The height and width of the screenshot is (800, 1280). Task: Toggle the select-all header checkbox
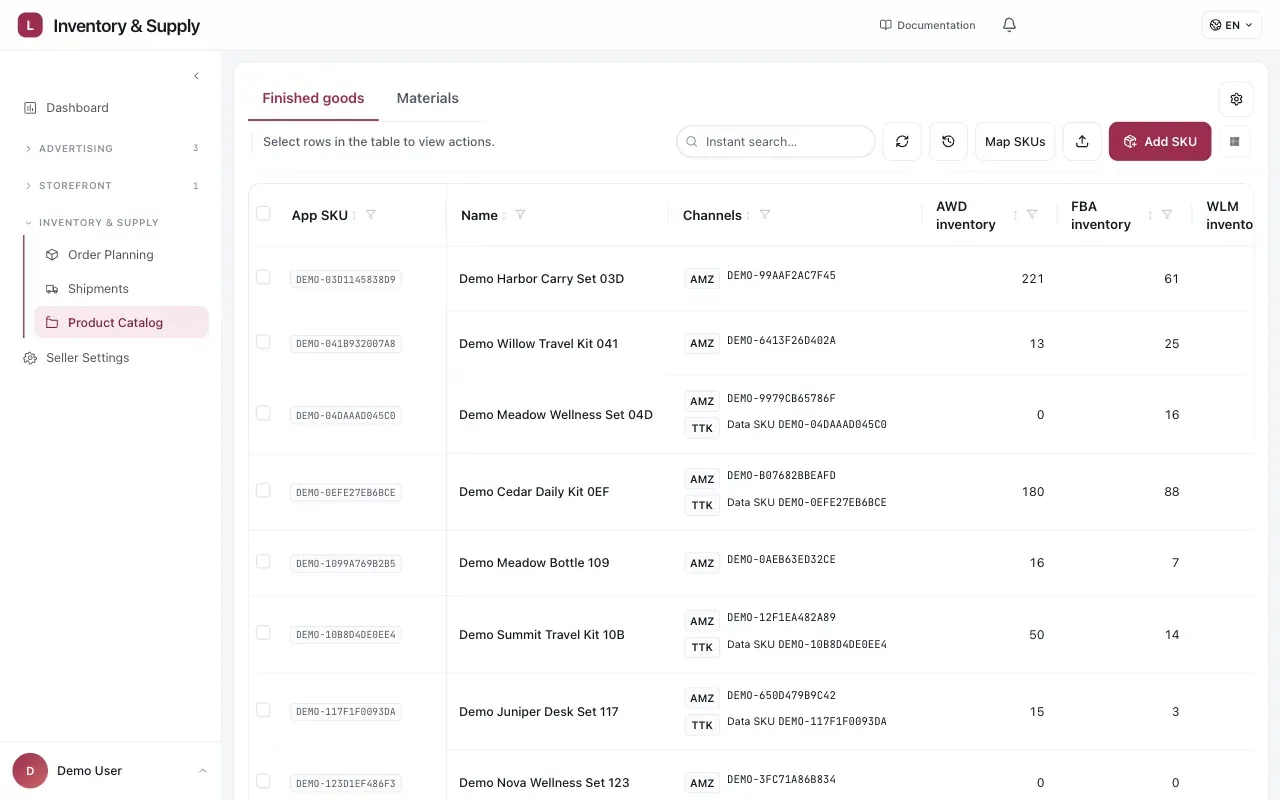[x=263, y=213]
